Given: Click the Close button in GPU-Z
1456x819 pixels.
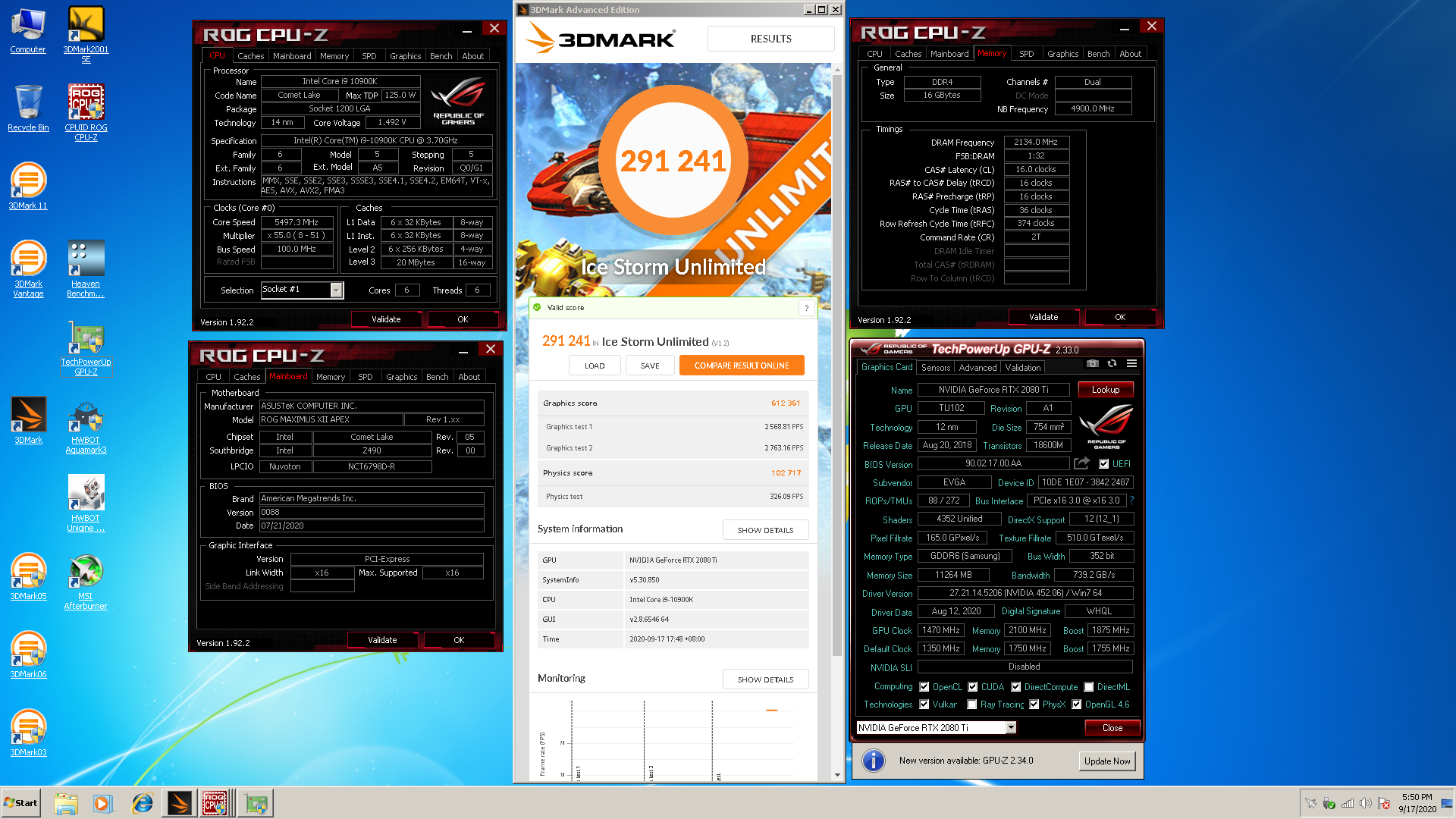Looking at the screenshot, I should tap(1112, 728).
